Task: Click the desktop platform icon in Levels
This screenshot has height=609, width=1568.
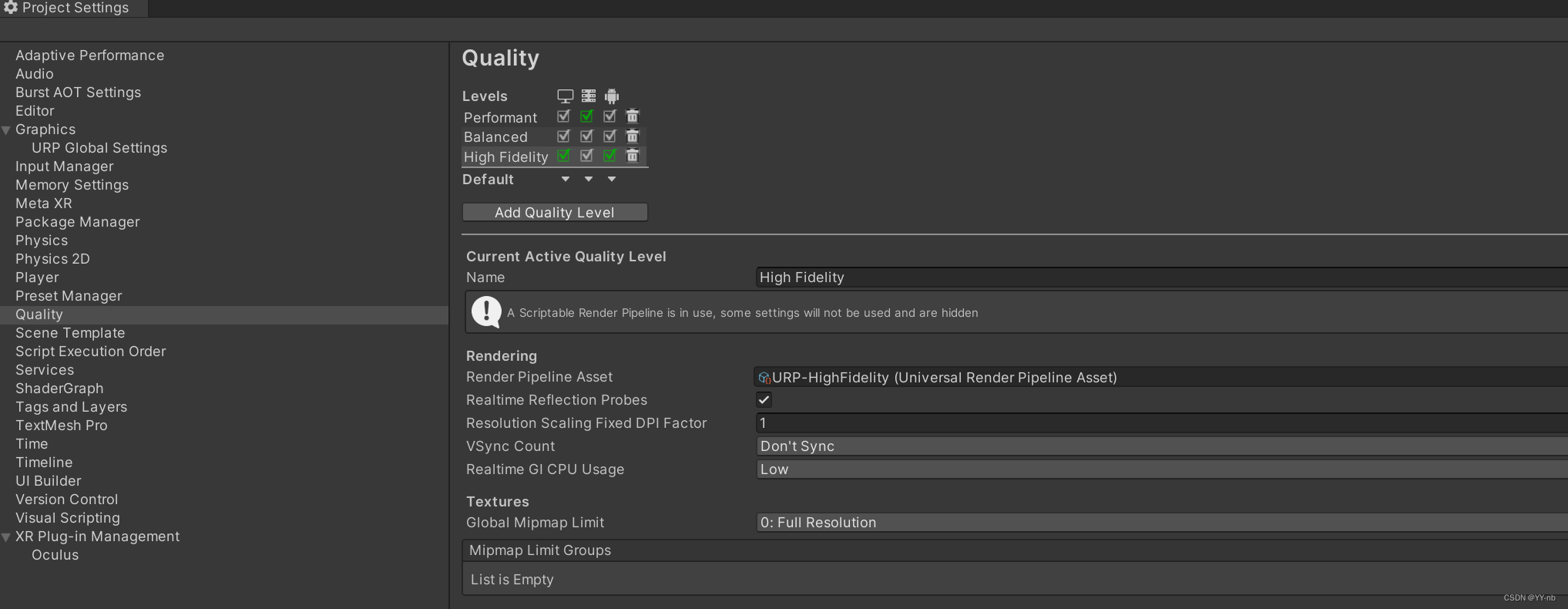Action: pyautogui.click(x=565, y=96)
